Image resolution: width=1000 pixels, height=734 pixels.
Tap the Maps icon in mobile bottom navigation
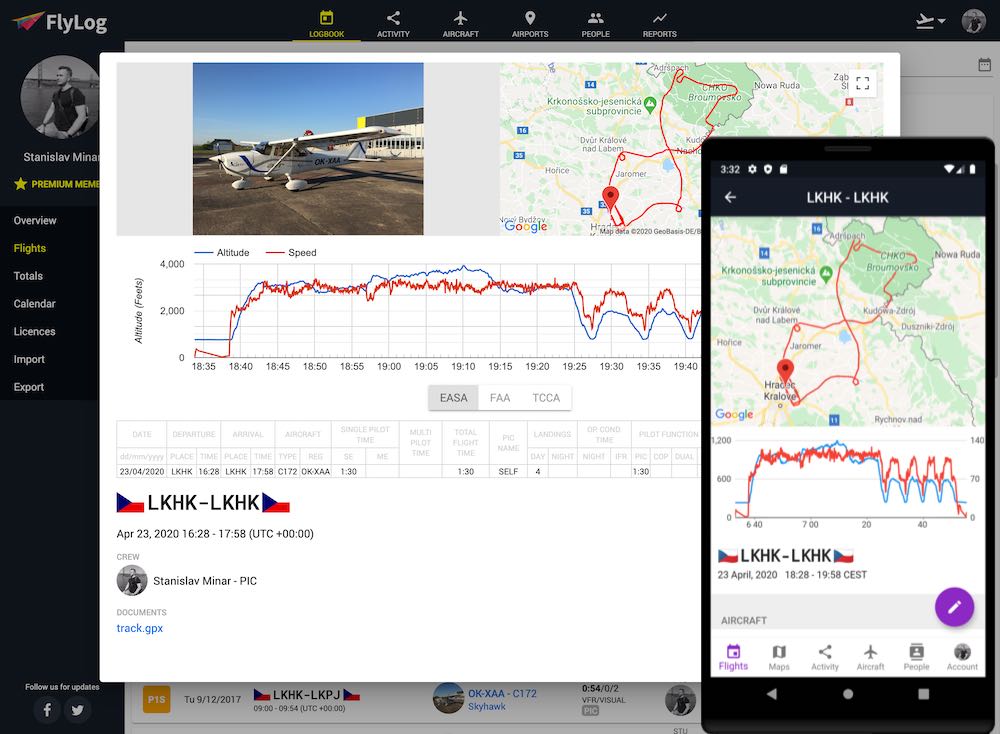(x=779, y=657)
